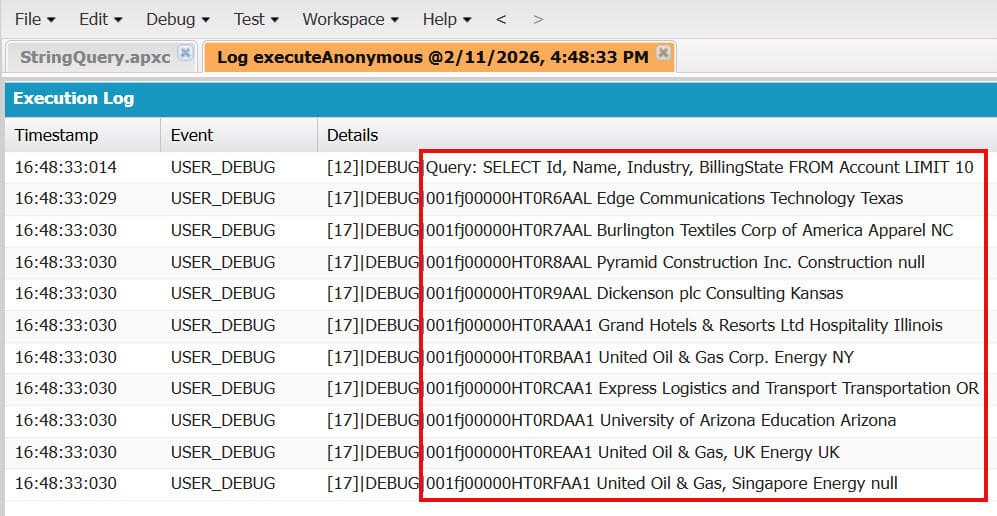Select the Grand Hotels & Resorts row
The image size is (997, 516).
[x=501, y=325]
